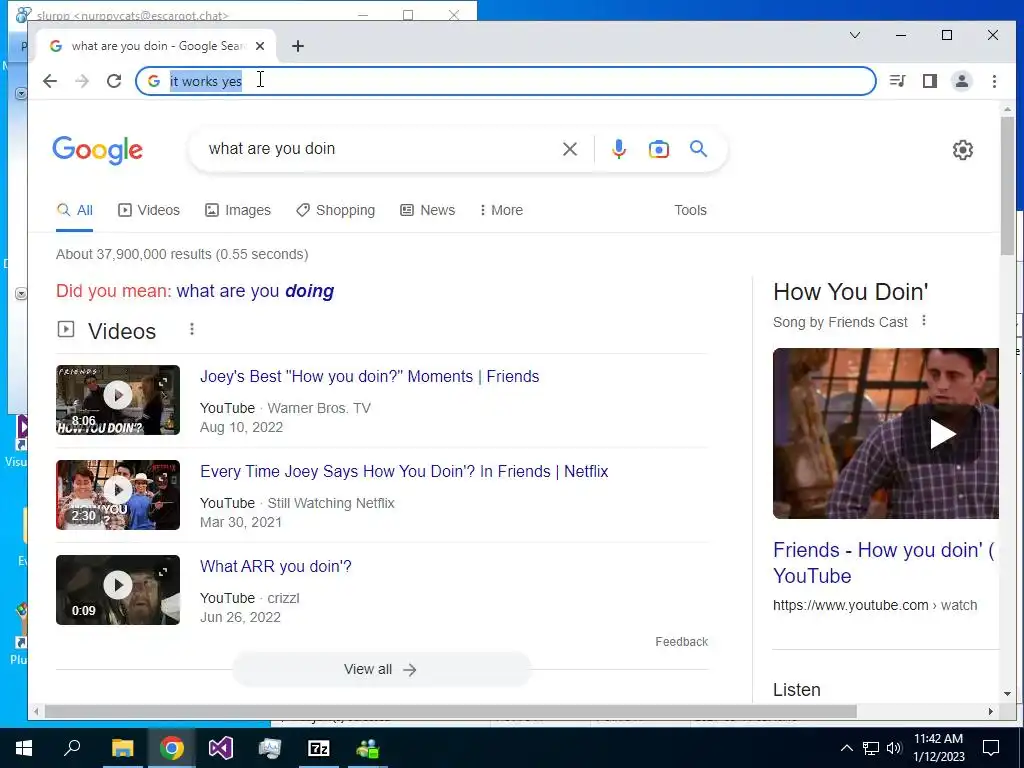Open File Explorer from taskbar

(x=122, y=748)
